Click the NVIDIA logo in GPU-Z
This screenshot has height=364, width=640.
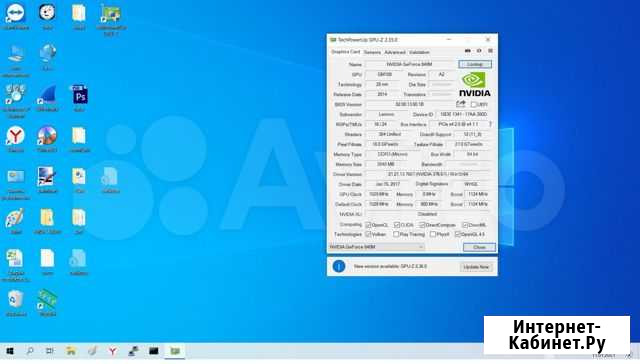(475, 84)
